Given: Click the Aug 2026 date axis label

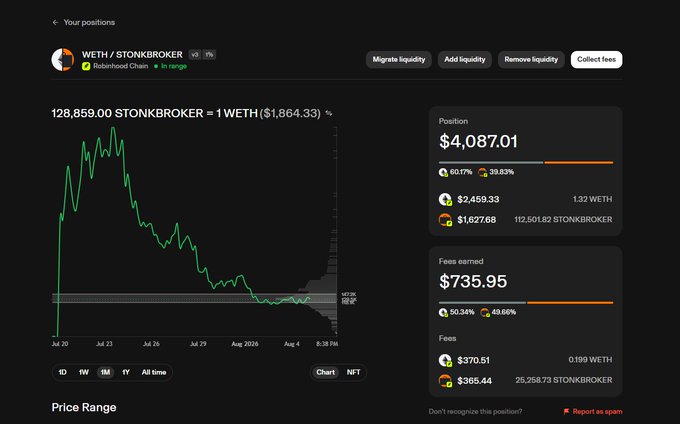Looking at the screenshot, I should point(245,344).
